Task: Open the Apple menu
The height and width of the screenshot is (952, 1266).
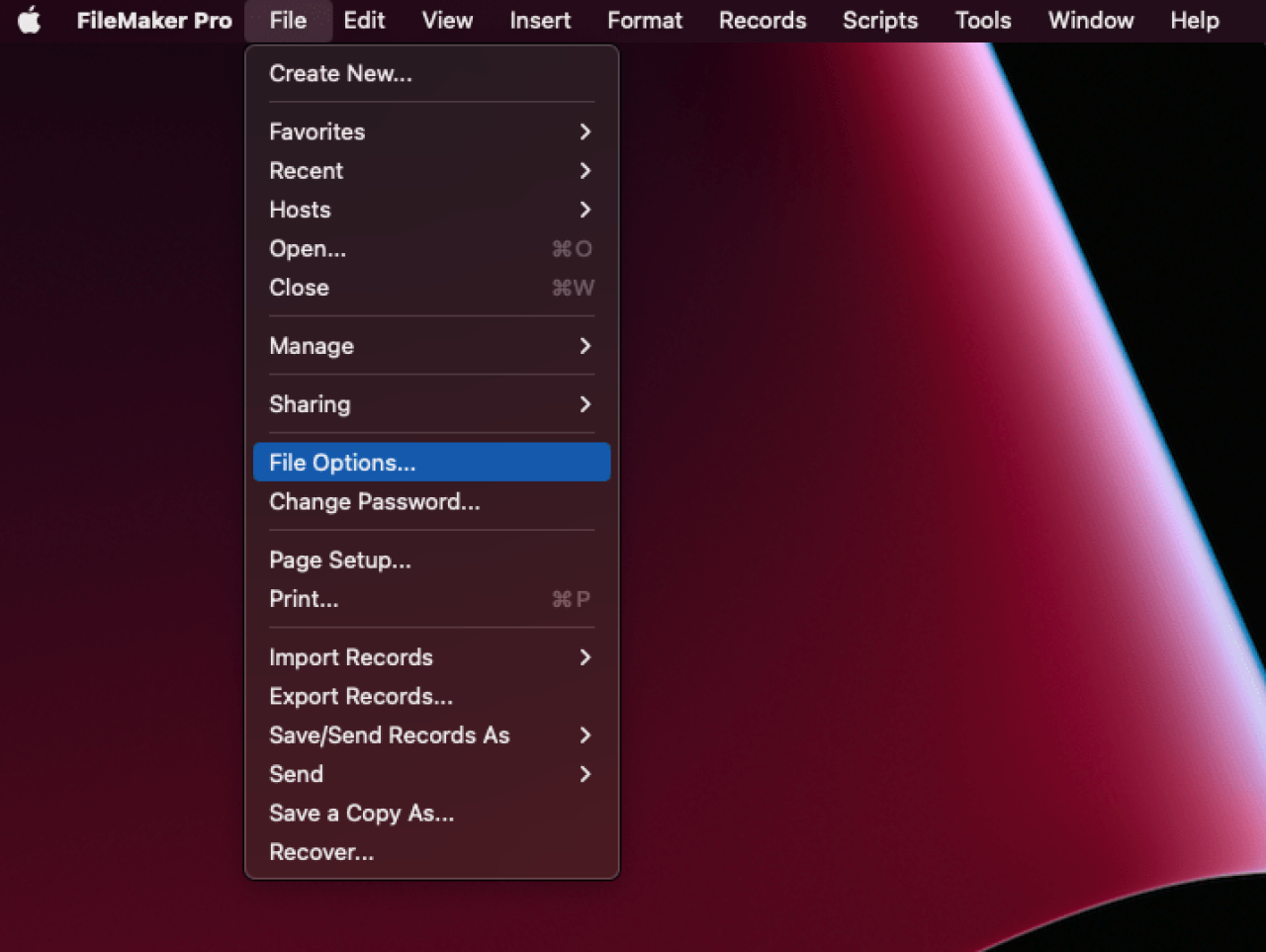Action: click(x=30, y=20)
